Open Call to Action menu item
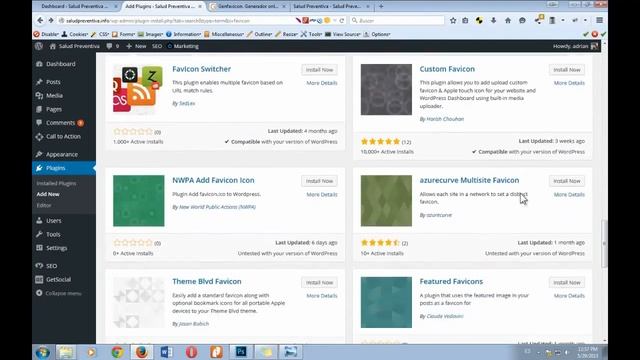The width and height of the screenshot is (640, 360). (63, 136)
